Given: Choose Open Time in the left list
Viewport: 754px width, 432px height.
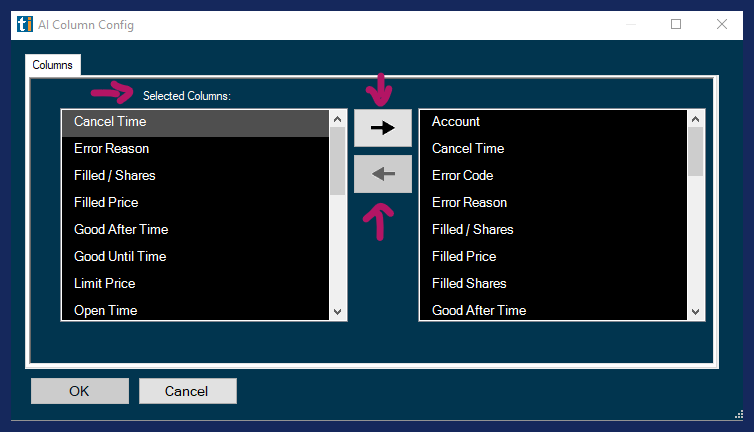Looking at the screenshot, I should pyautogui.click(x=105, y=310).
